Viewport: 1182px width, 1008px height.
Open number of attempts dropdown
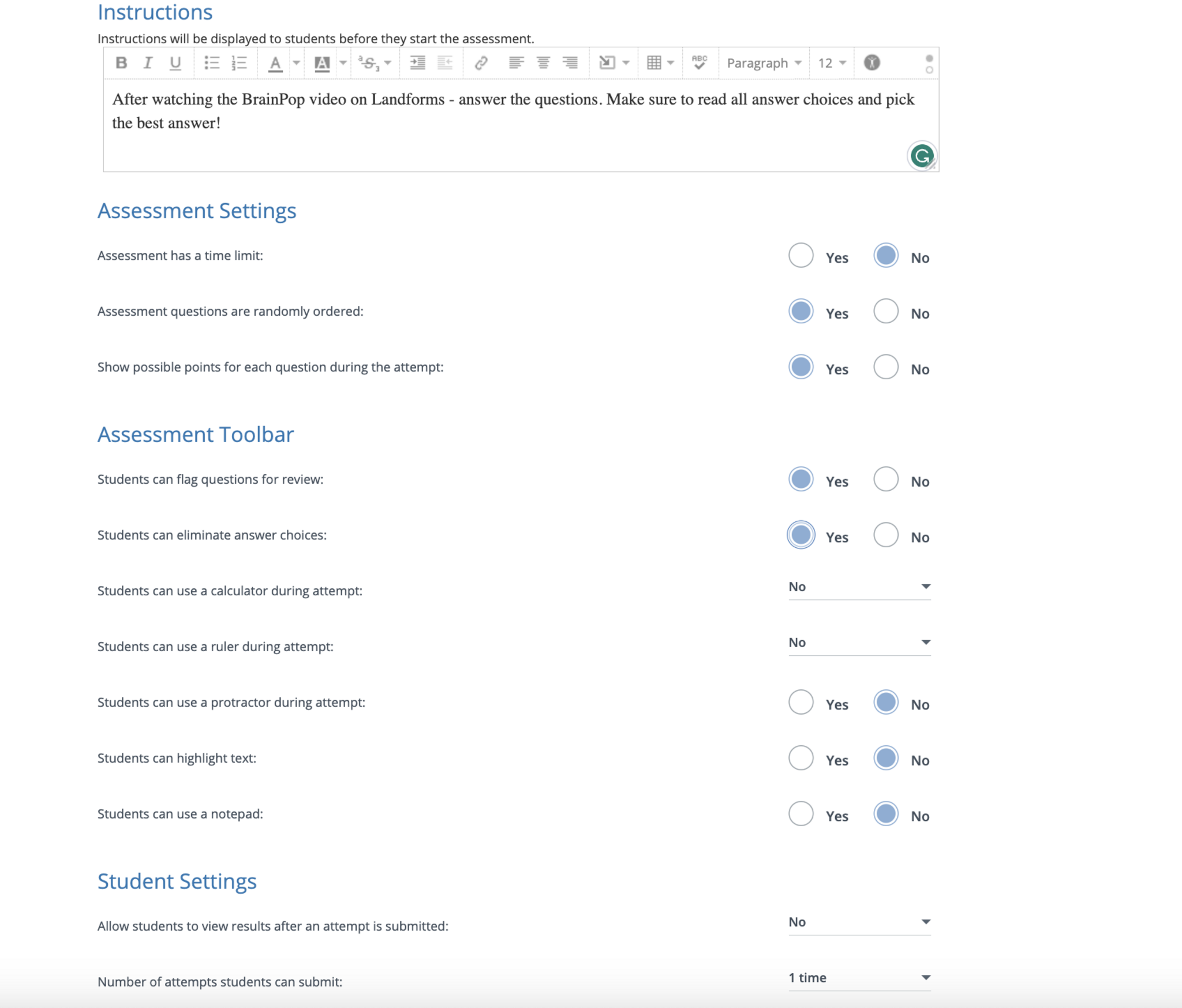coord(859,978)
